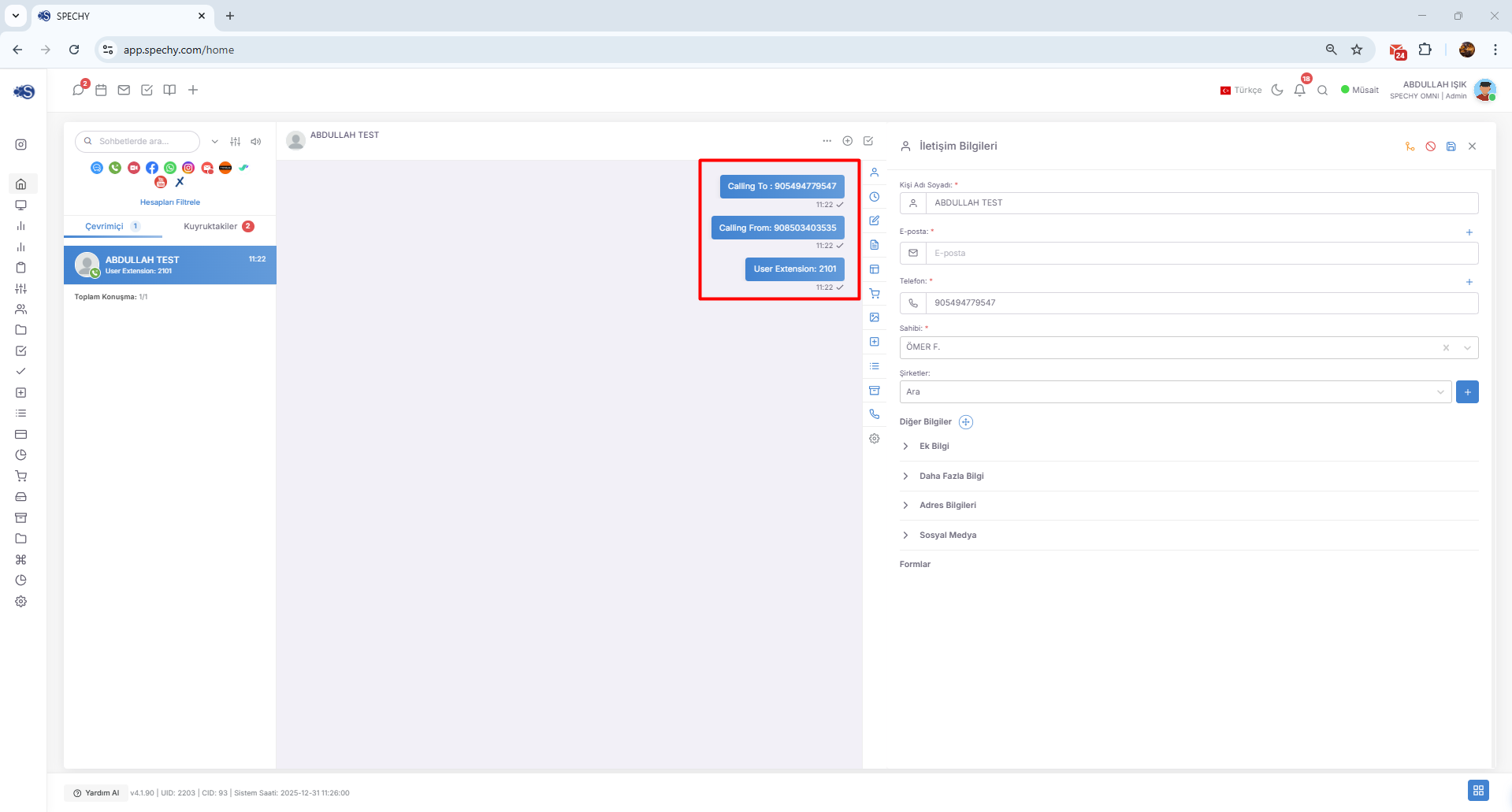The image size is (1512, 812).
Task: Open the ABDULLAH IŞIK user profile menu
Action: point(1442,90)
